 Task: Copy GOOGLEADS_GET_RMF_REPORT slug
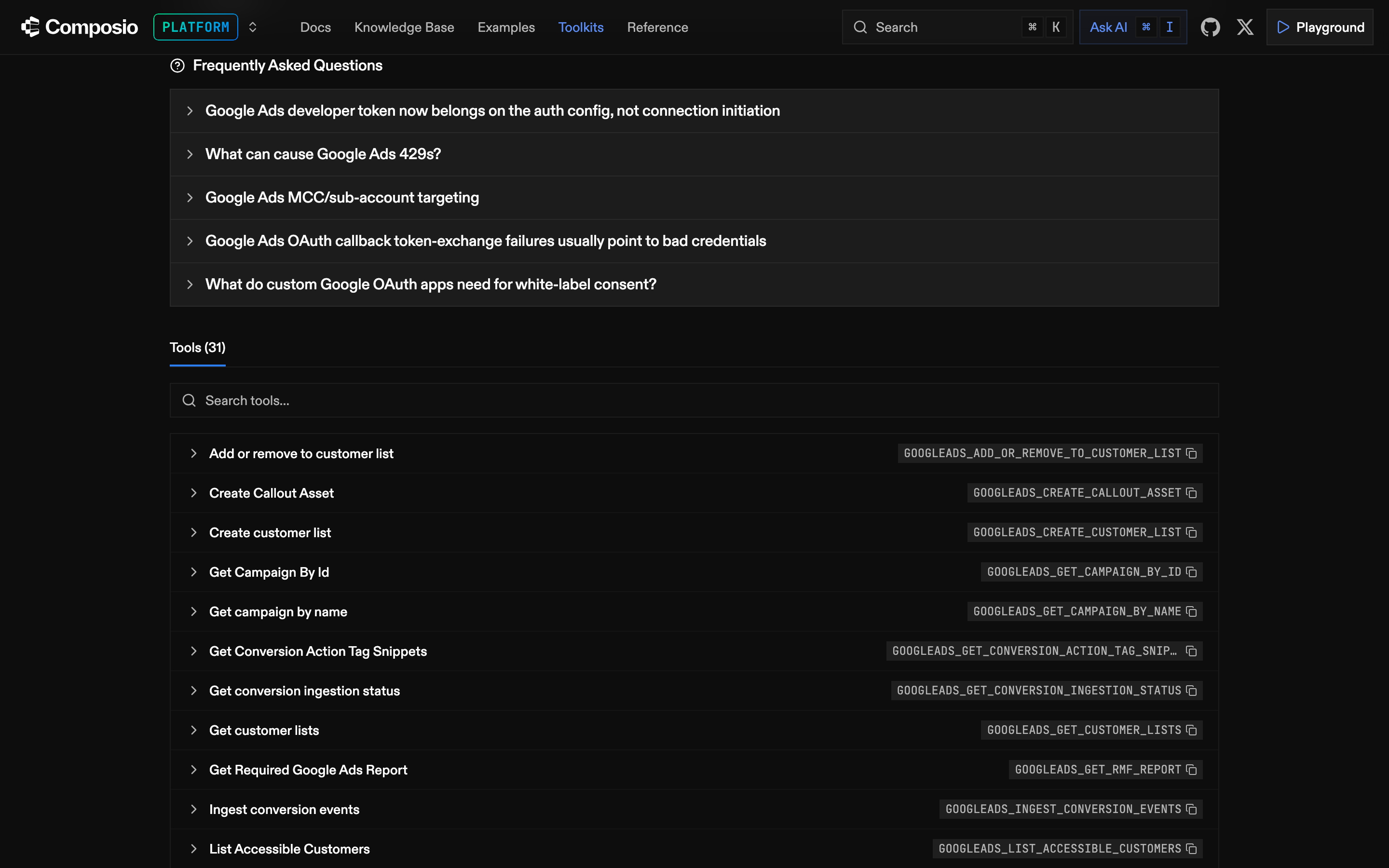click(1192, 770)
